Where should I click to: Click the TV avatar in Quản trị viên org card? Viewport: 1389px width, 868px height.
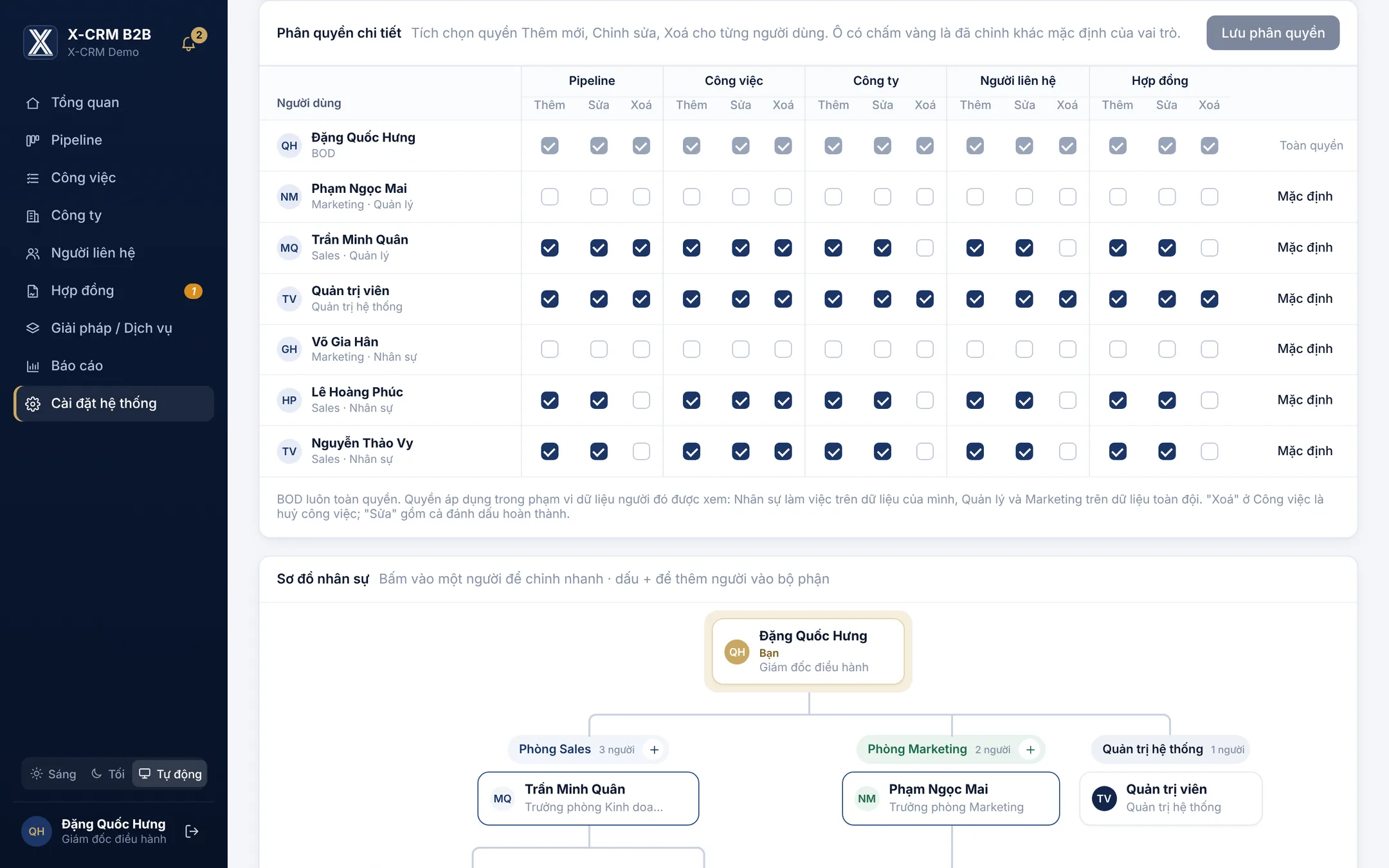pyautogui.click(x=1104, y=799)
